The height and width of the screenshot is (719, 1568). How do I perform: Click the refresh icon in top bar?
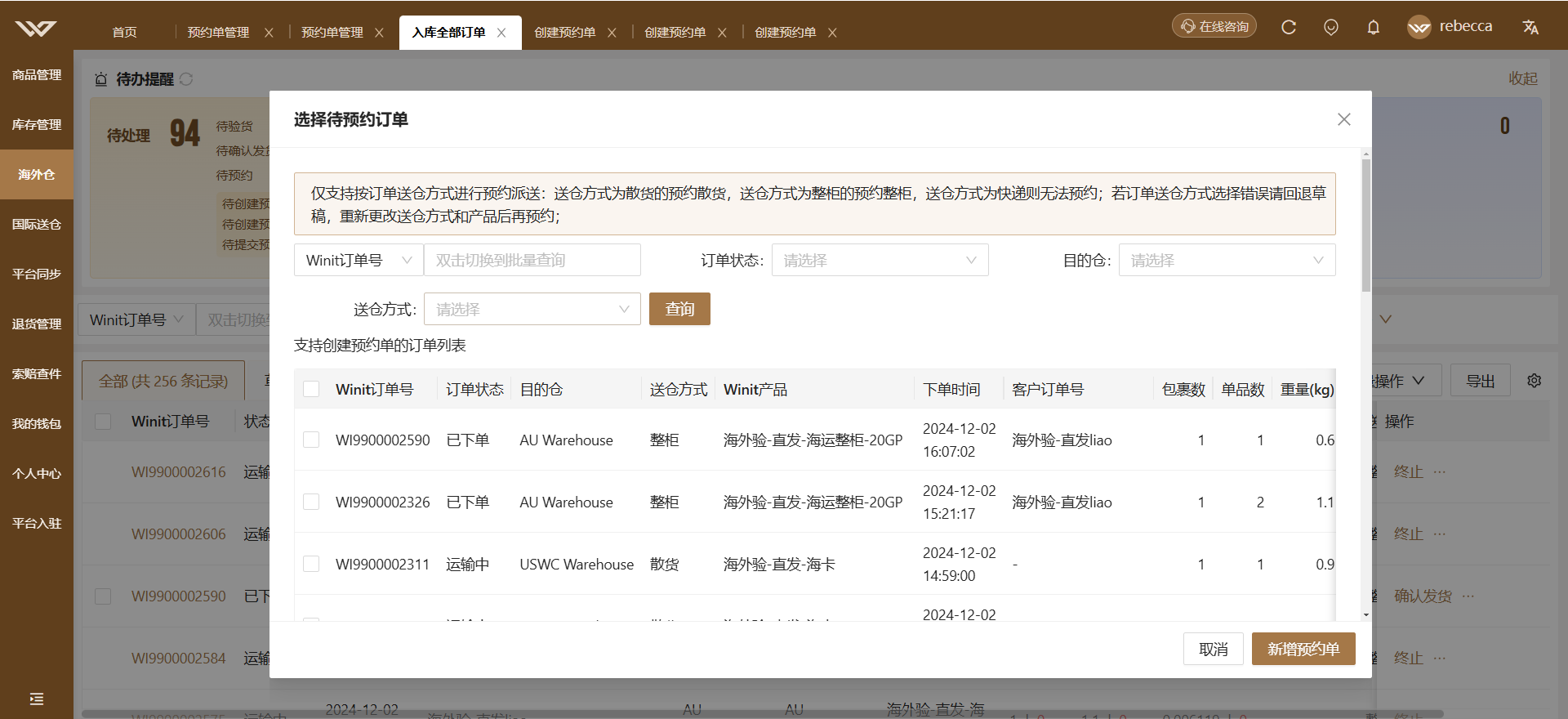pyautogui.click(x=1289, y=27)
